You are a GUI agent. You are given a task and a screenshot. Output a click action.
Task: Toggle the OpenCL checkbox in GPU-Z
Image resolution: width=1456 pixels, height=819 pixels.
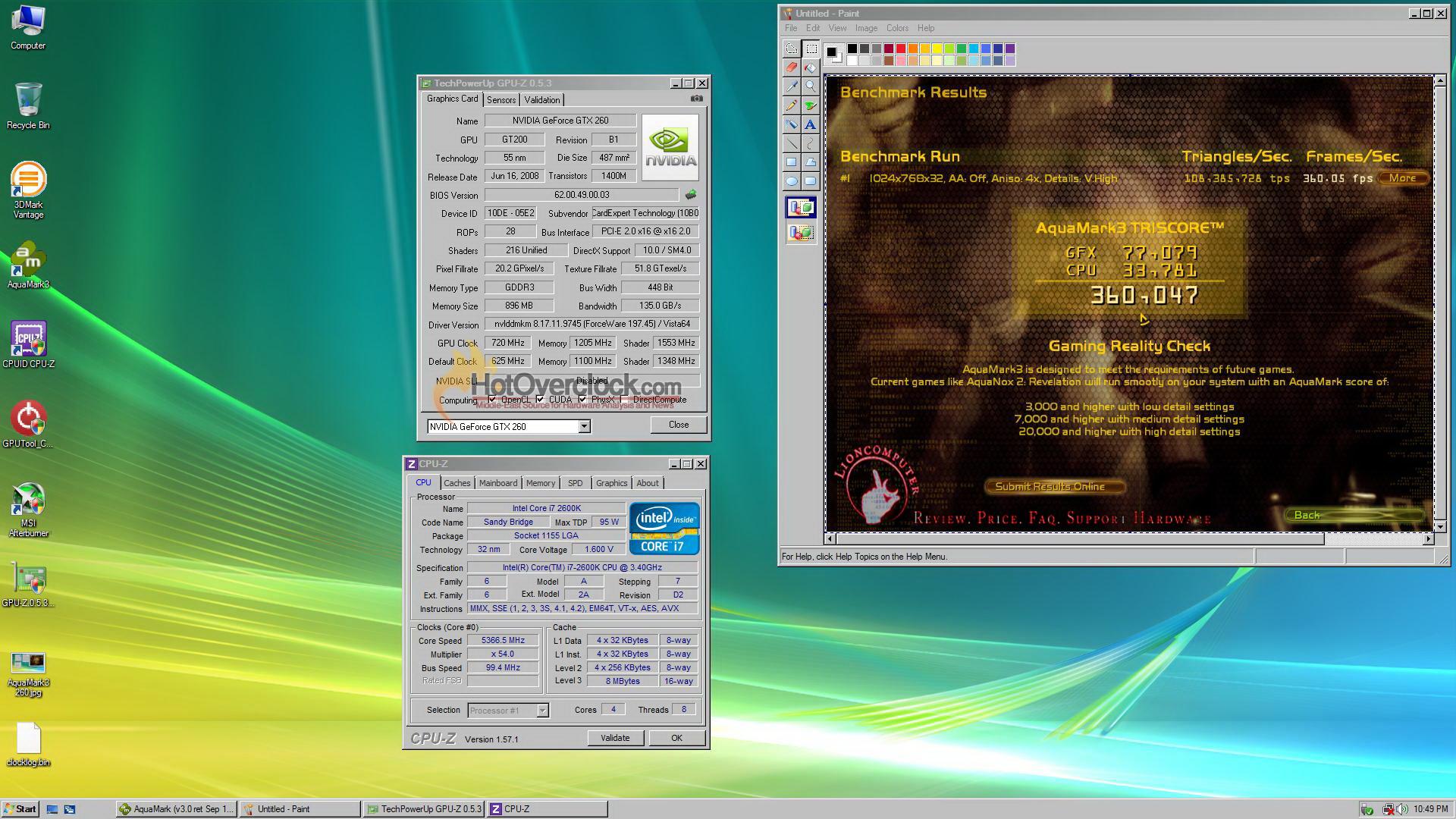(x=492, y=400)
